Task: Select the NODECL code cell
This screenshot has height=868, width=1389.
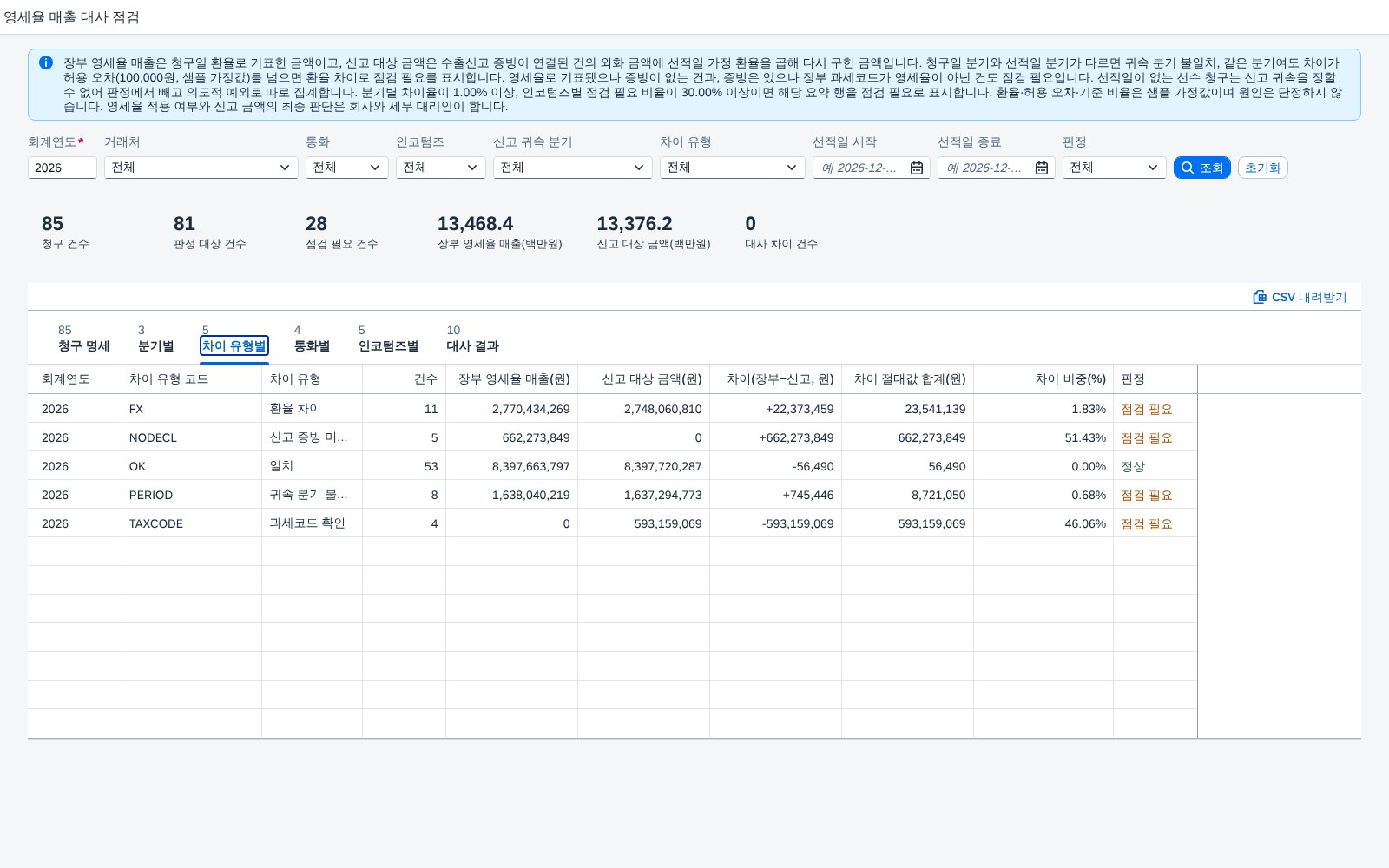Action: pyautogui.click(x=192, y=437)
